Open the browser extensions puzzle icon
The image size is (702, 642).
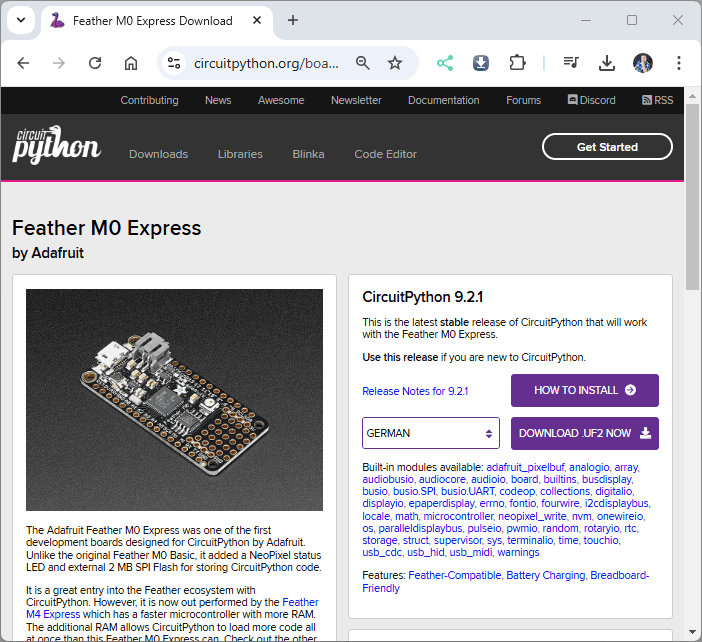point(517,63)
